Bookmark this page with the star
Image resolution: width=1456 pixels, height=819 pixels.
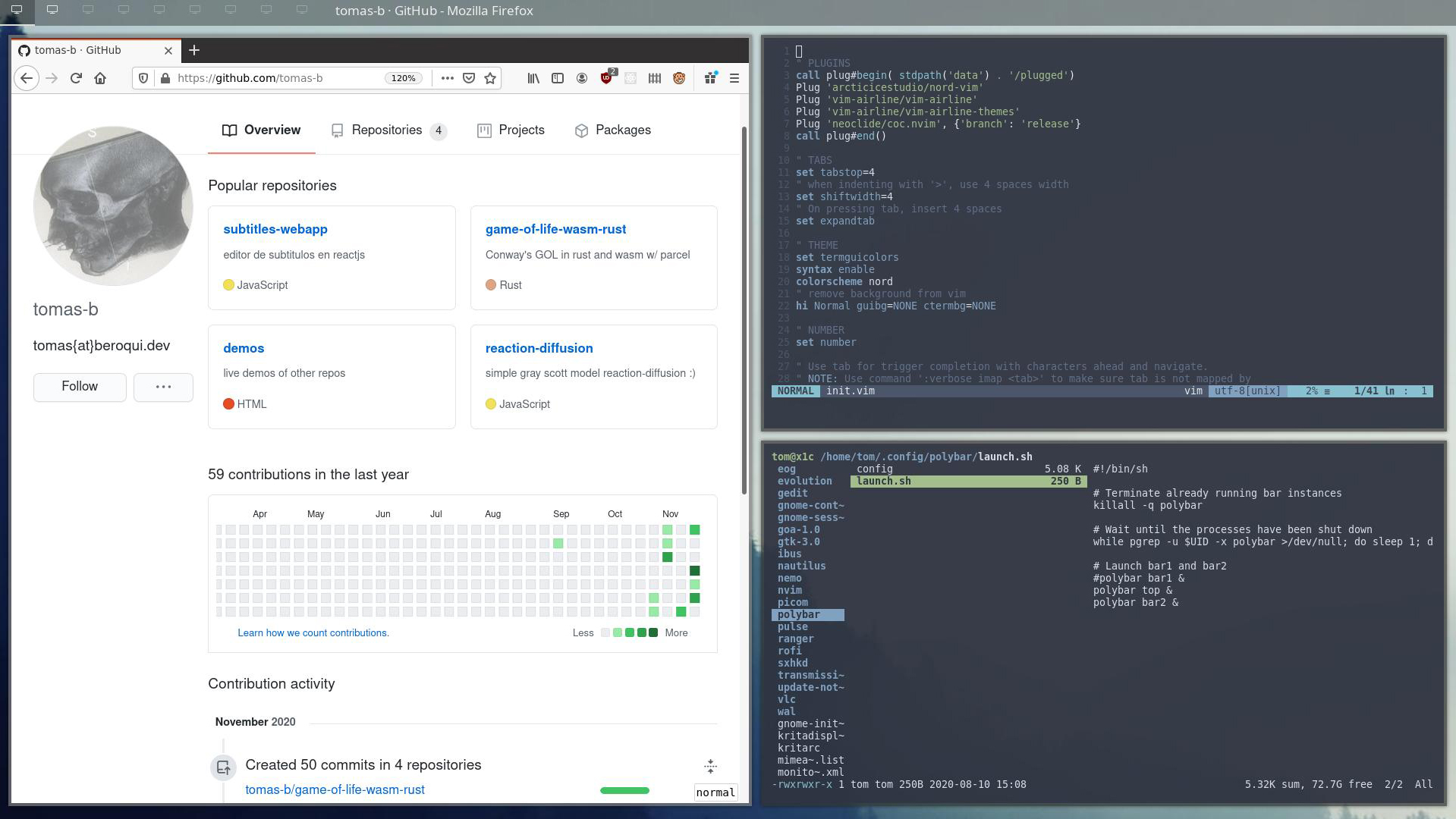(490, 78)
